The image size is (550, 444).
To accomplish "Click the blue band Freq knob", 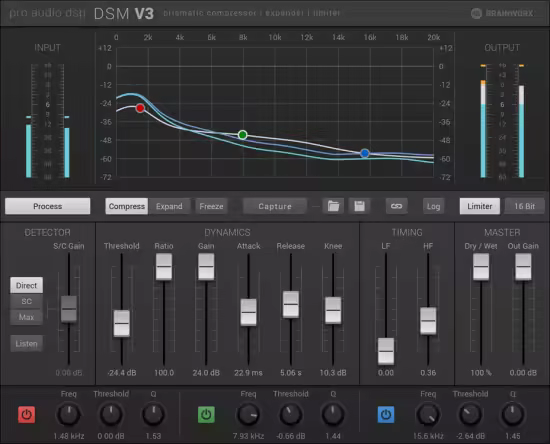I will 428,415.
